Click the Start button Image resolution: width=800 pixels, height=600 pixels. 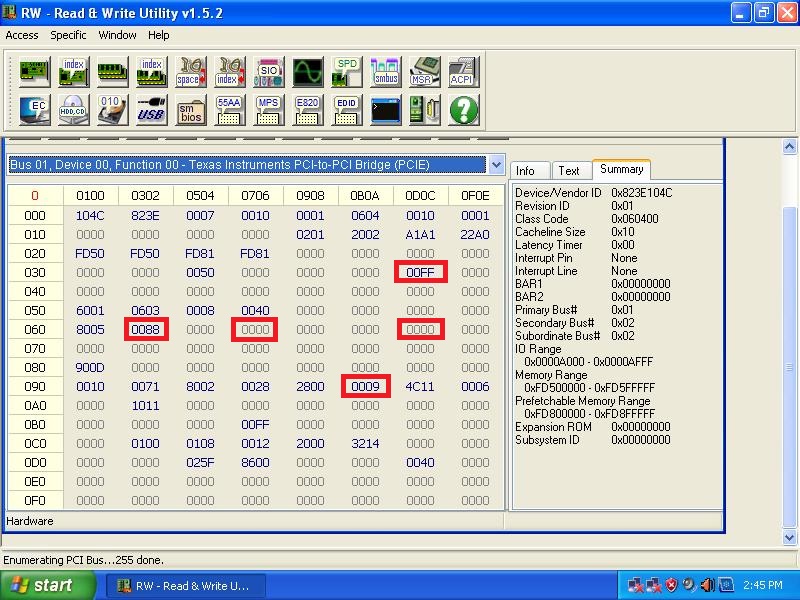[x=48, y=585]
